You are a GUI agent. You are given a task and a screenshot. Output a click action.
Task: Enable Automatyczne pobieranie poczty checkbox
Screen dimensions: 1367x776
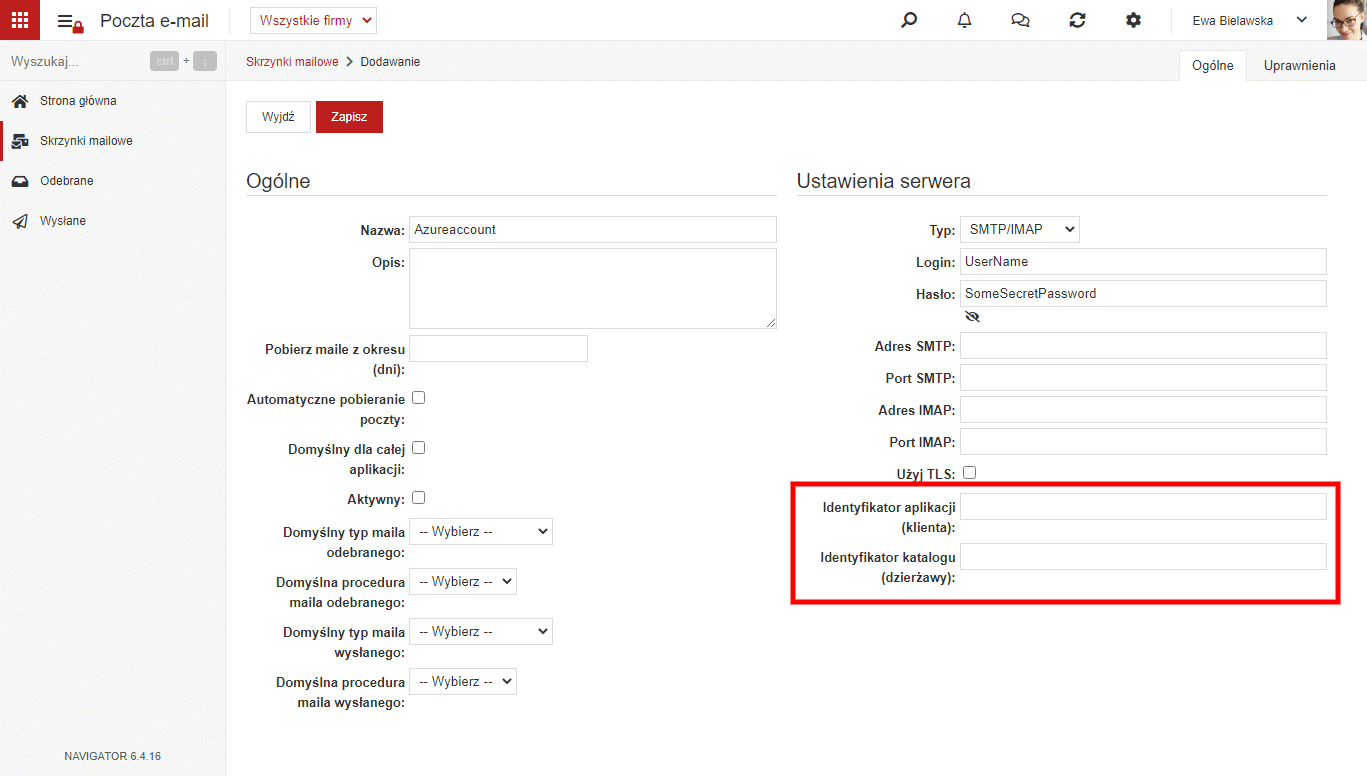[x=419, y=398]
